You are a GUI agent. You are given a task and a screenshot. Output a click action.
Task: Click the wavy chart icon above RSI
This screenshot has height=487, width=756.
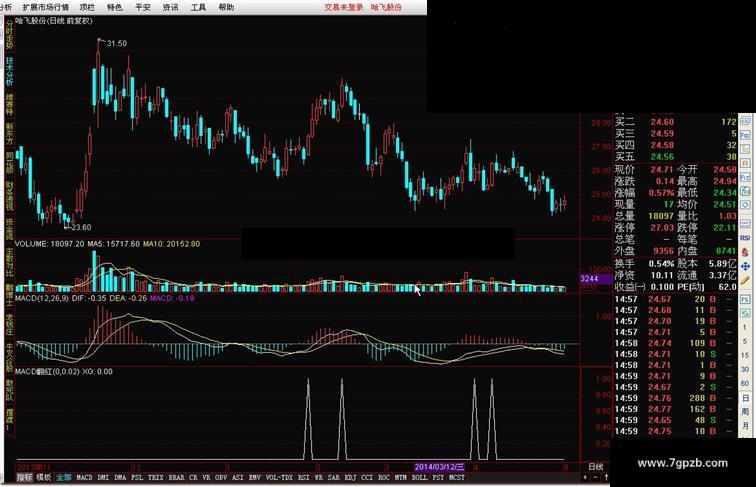[745, 224]
